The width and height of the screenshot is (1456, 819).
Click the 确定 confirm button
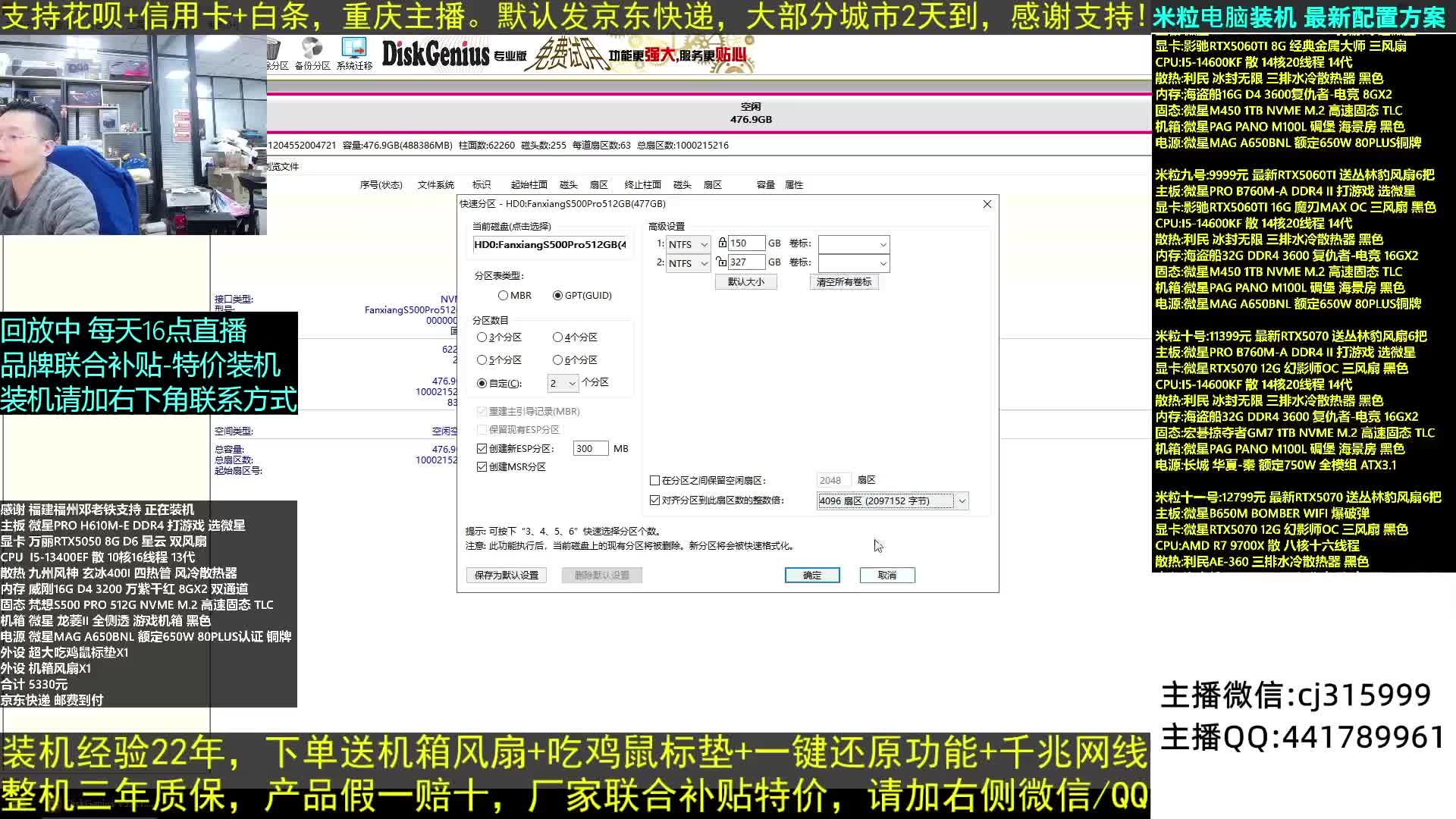coord(811,575)
